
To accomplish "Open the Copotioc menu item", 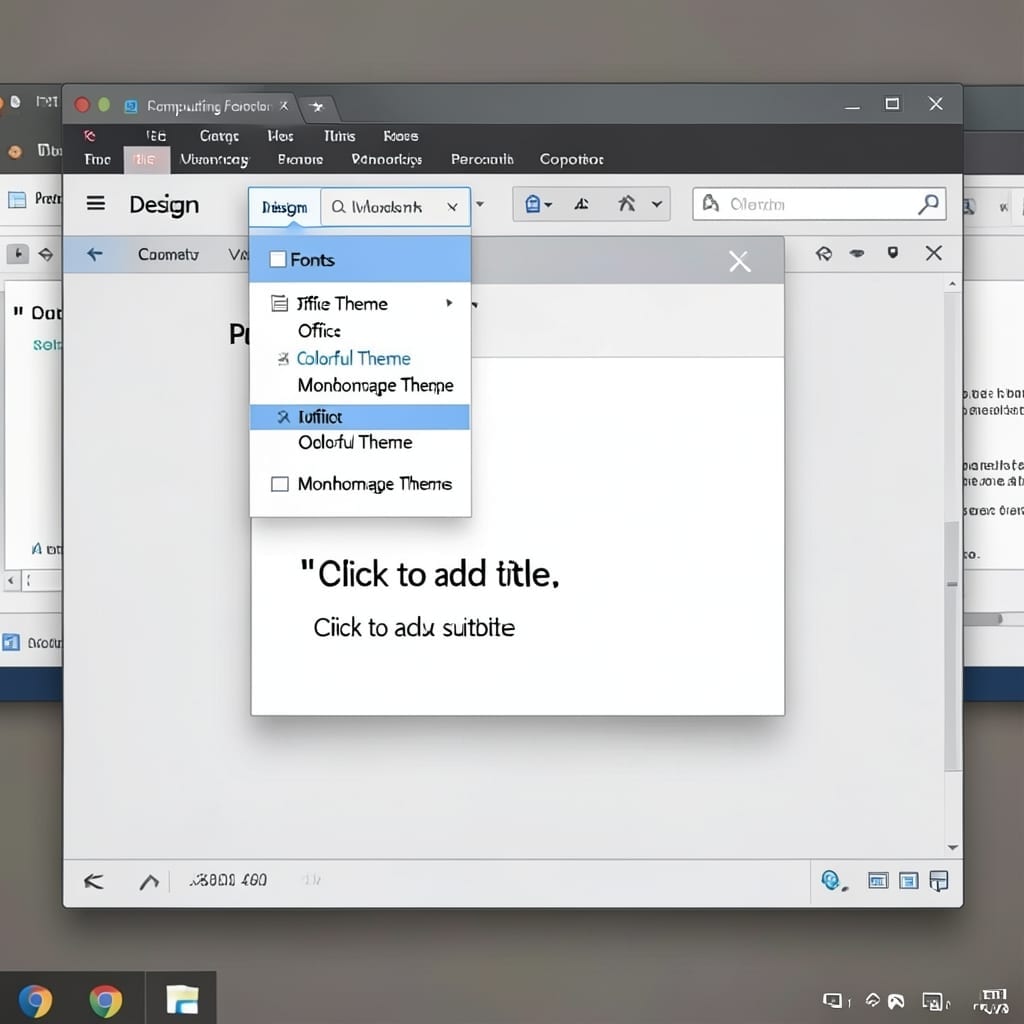I will [x=571, y=159].
